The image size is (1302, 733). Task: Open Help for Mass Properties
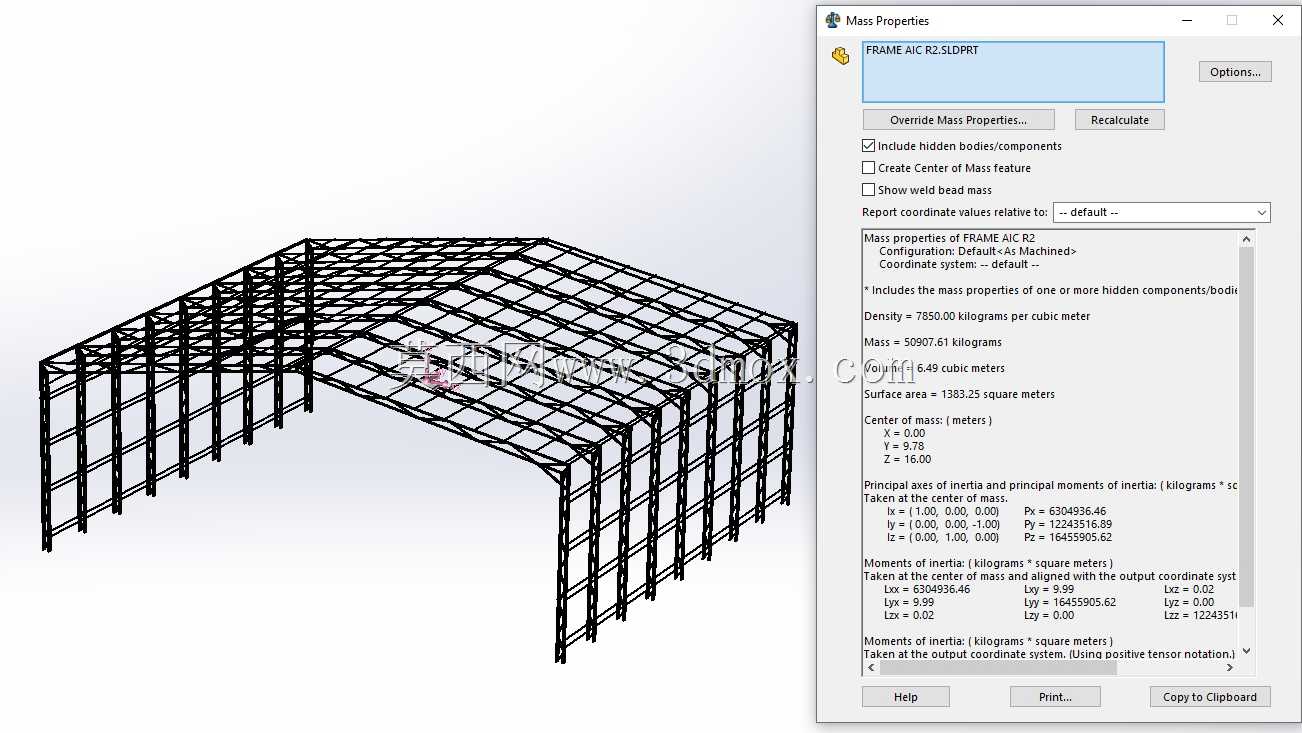[x=906, y=697]
